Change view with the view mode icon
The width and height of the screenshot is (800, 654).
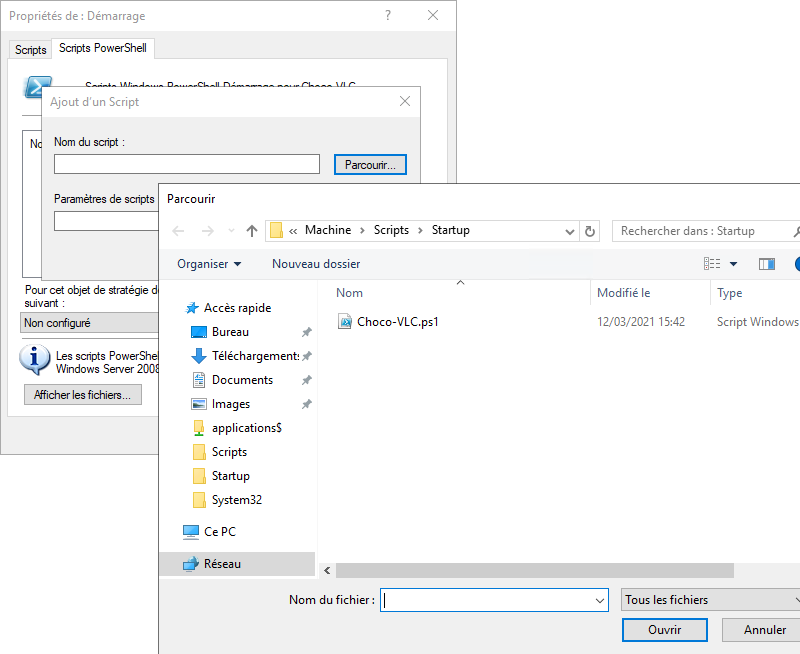(712, 264)
